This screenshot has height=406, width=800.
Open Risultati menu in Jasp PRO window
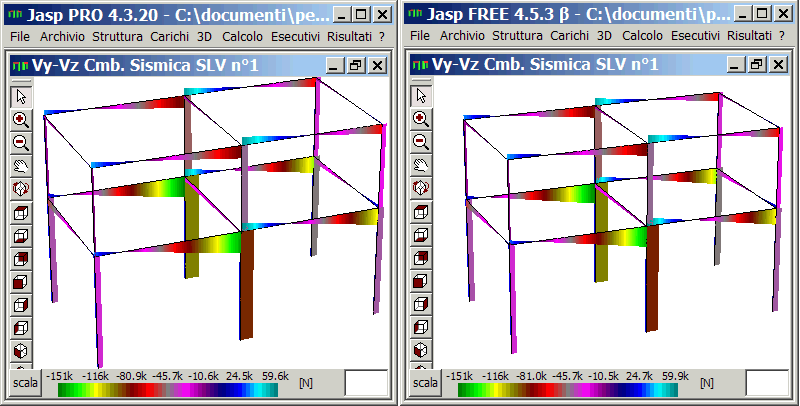click(349, 36)
